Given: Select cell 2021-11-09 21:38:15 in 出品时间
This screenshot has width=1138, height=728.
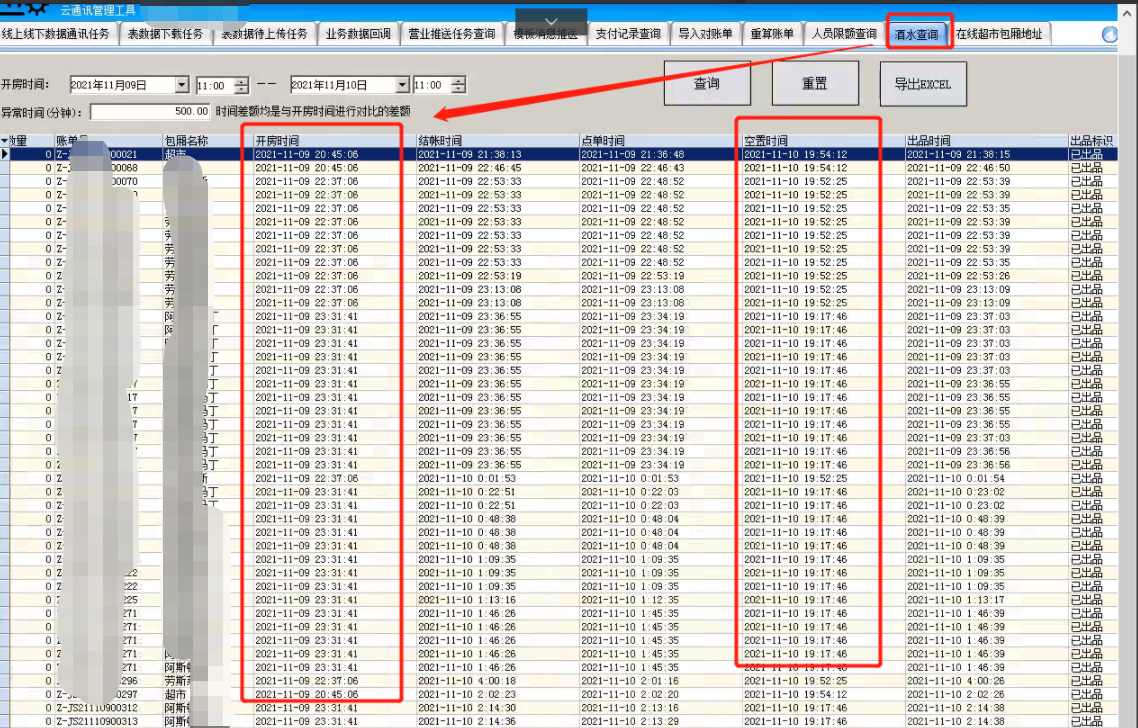Looking at the screenshot, I should [986, 155].
